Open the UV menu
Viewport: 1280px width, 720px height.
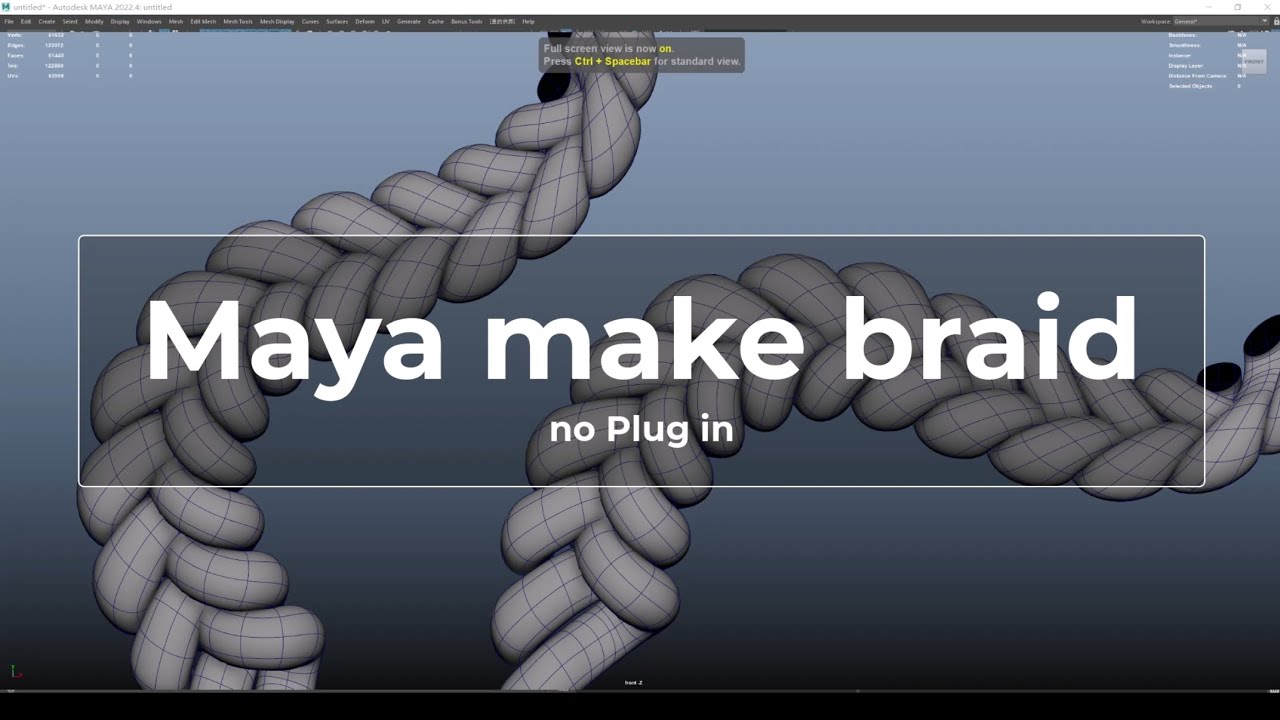point(386,21)
